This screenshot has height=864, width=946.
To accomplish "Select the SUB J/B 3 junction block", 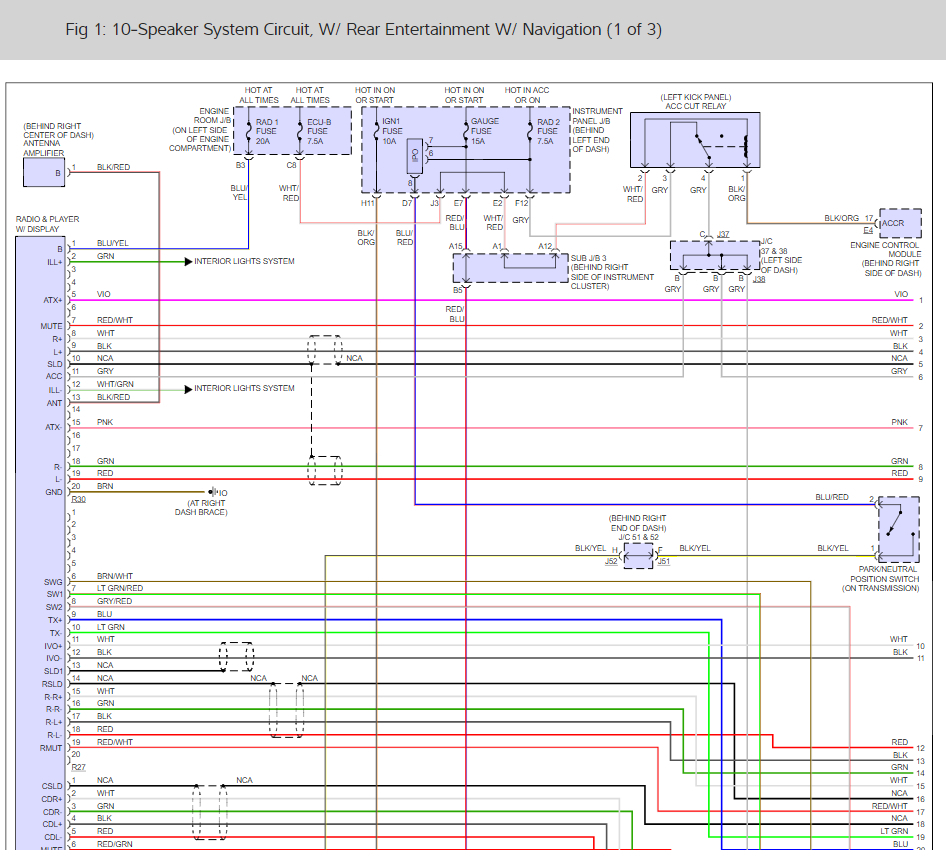I will [510, 267].
